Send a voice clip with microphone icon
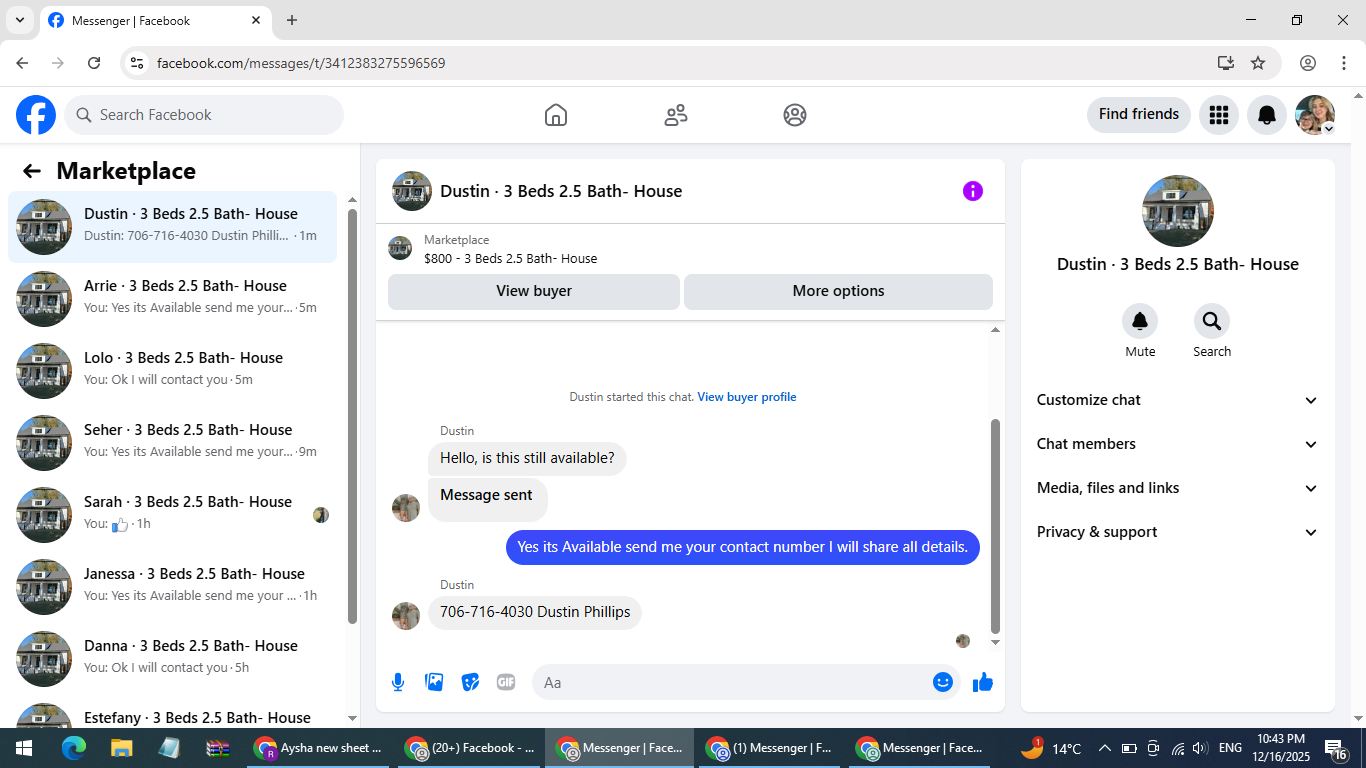The width and height of the screenshot is (1366, 768). pos(398,682)
